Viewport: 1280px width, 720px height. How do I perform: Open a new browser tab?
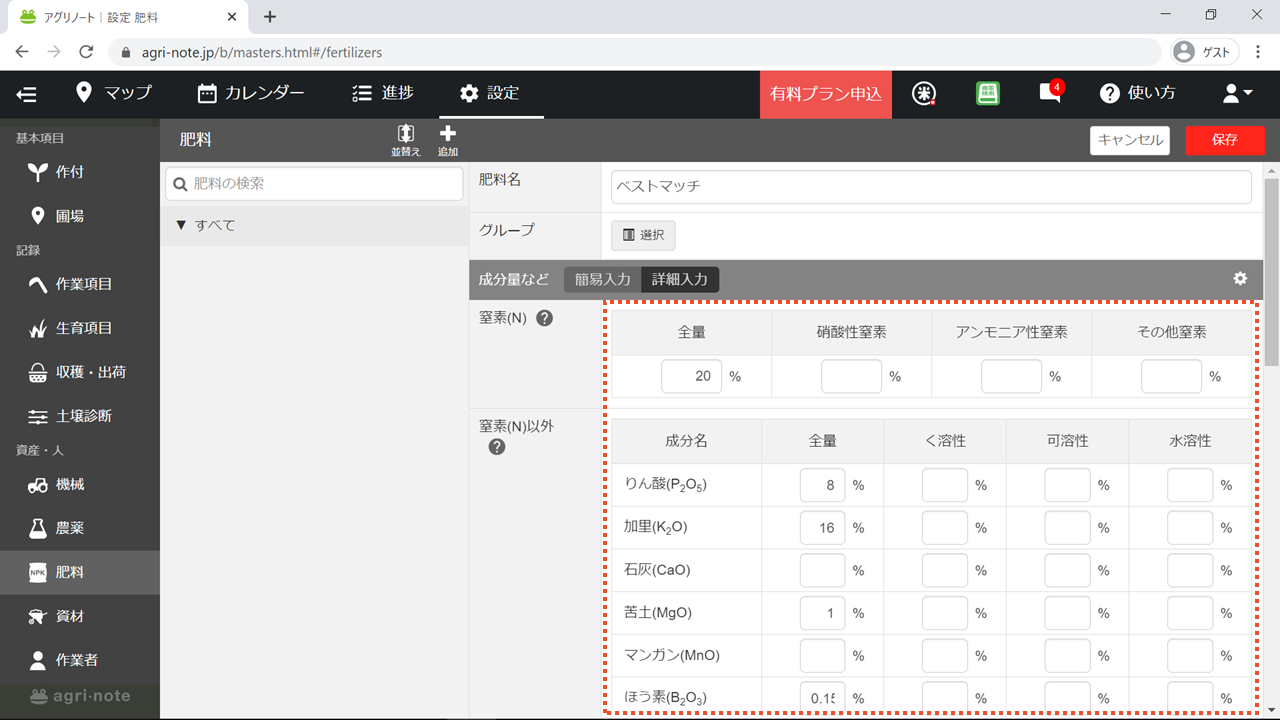point(270,17)
